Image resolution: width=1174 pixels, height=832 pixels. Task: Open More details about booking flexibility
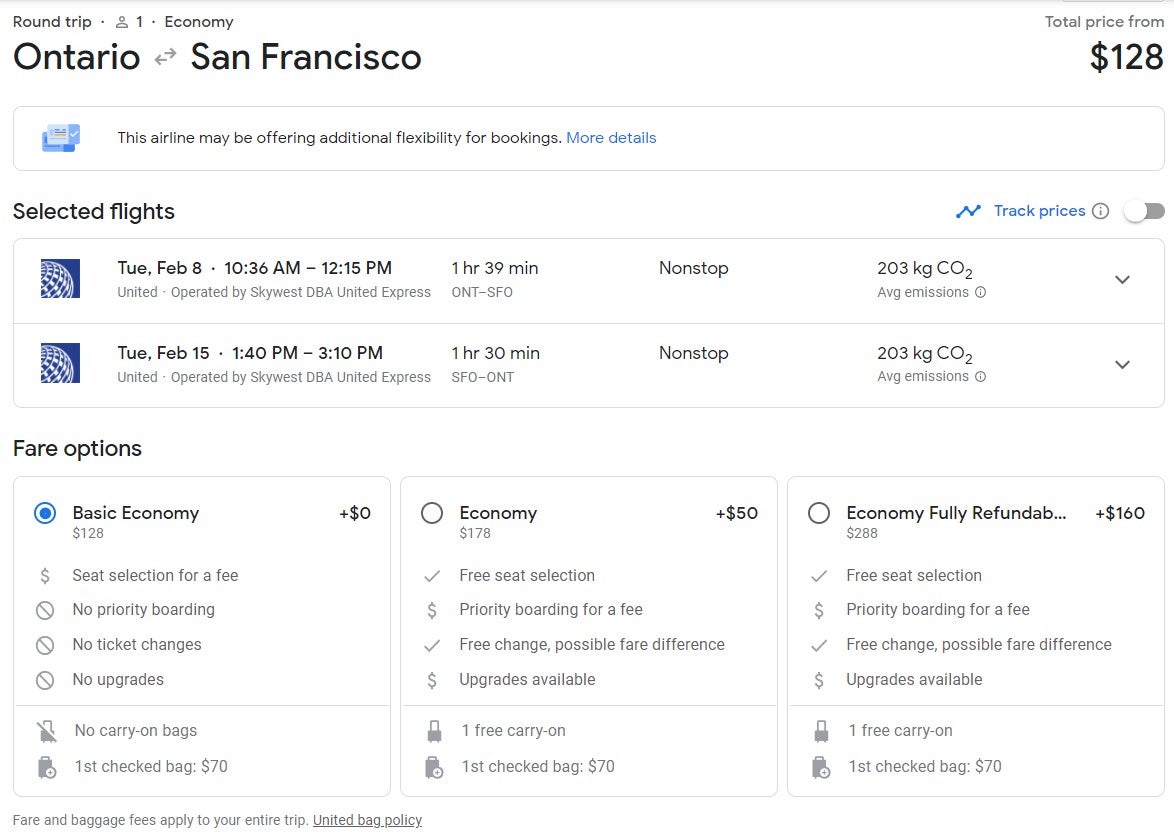pos(611,138)
